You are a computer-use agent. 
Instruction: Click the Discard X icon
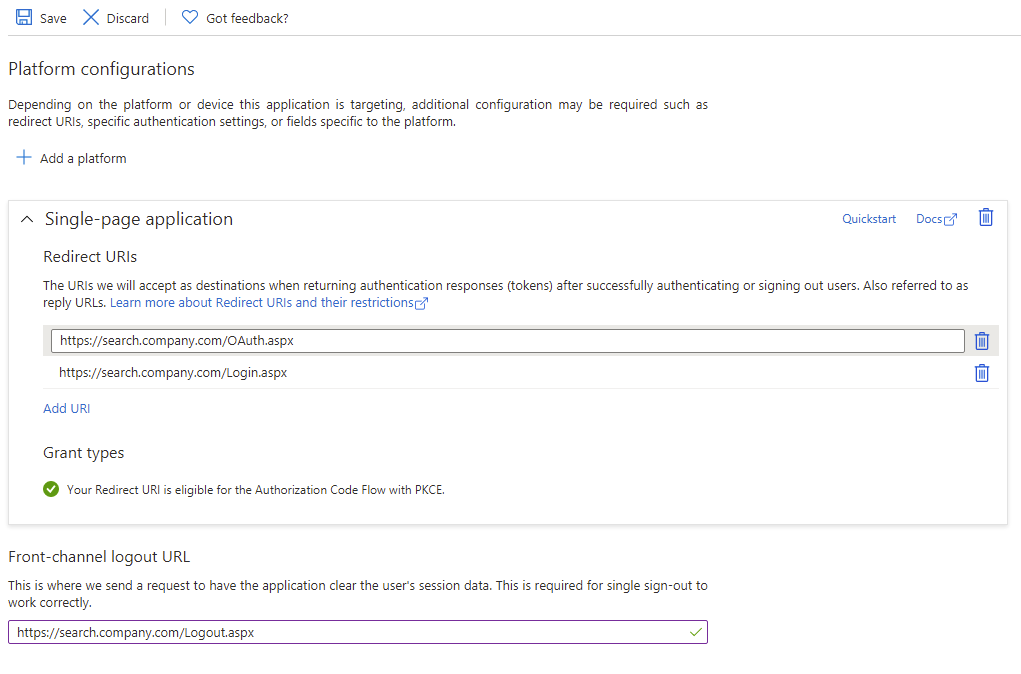(x=91, y=18)
